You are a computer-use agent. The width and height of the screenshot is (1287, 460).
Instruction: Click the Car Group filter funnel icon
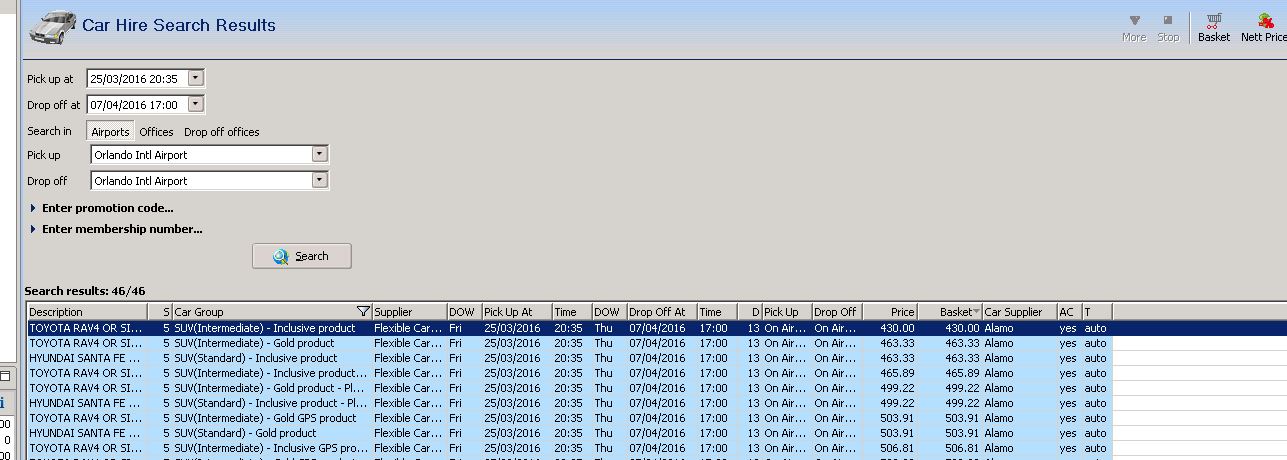(x=363, y=312)
